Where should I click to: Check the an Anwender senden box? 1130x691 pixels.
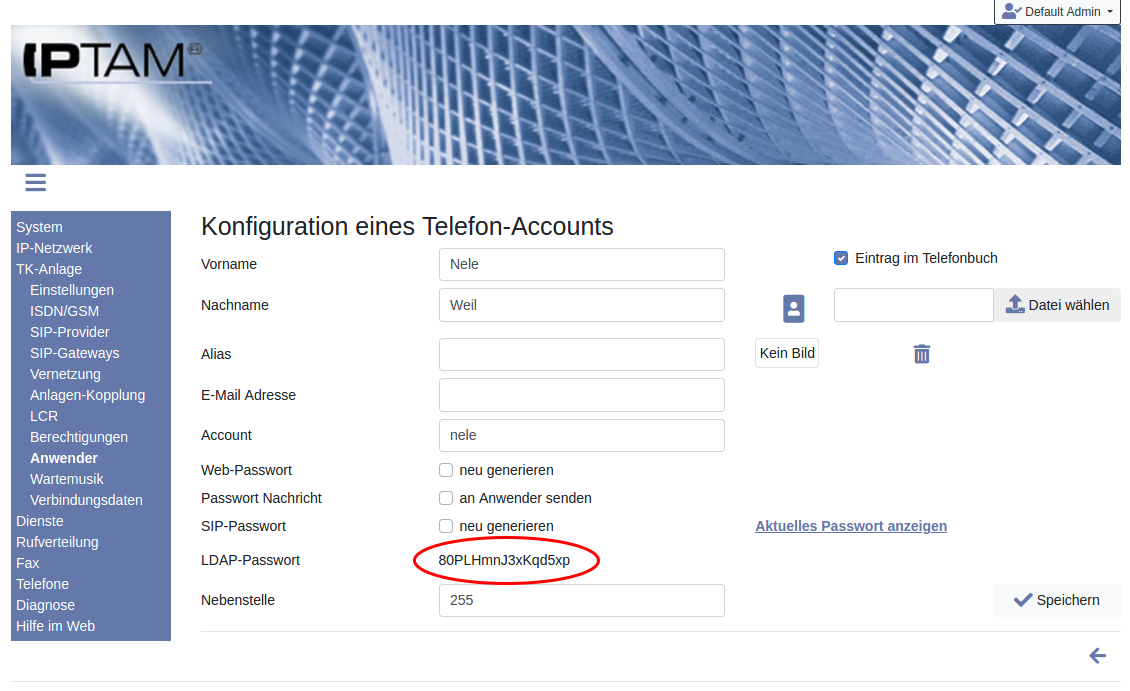pos(446,498)
